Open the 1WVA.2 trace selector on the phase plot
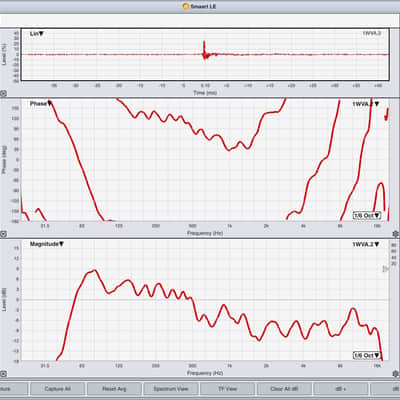Image resolution: width=400 pixels, height=400 pixels. click(x=366, y=104)
